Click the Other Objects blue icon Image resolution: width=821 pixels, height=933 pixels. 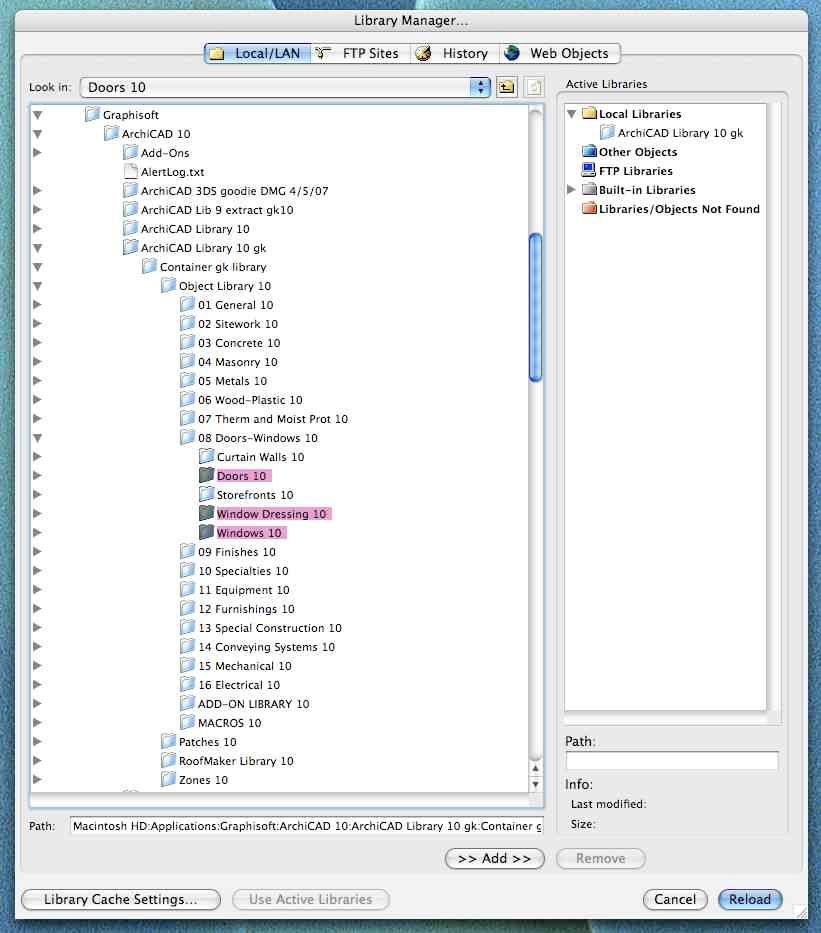pos(589,151)
